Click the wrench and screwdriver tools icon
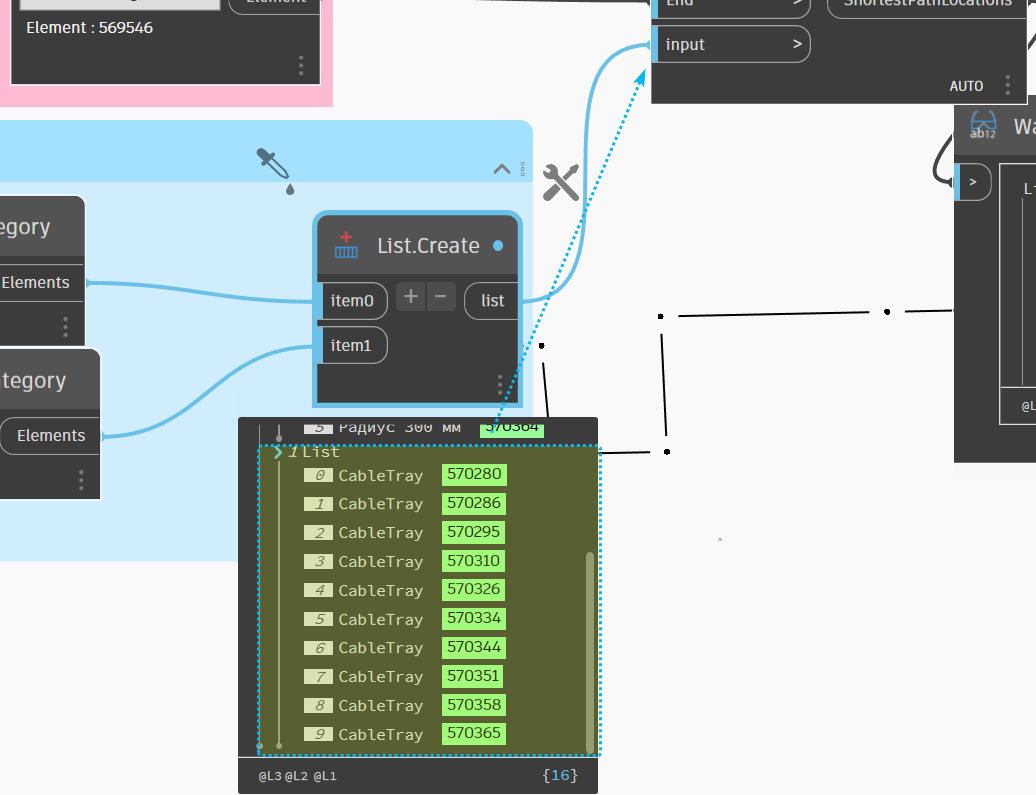Viewport: 1036px width, 795px height. [x=560, y=182]
